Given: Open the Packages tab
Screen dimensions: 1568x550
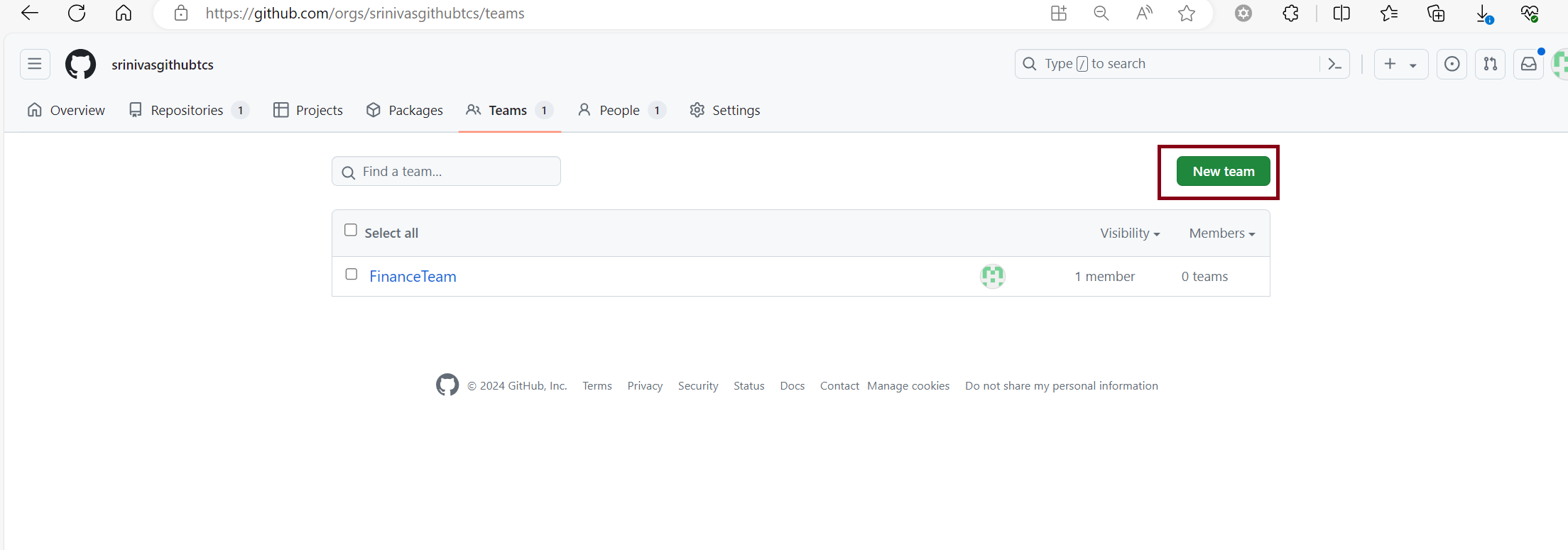Looking at the screenshot, I should click(x=405, y=110).
